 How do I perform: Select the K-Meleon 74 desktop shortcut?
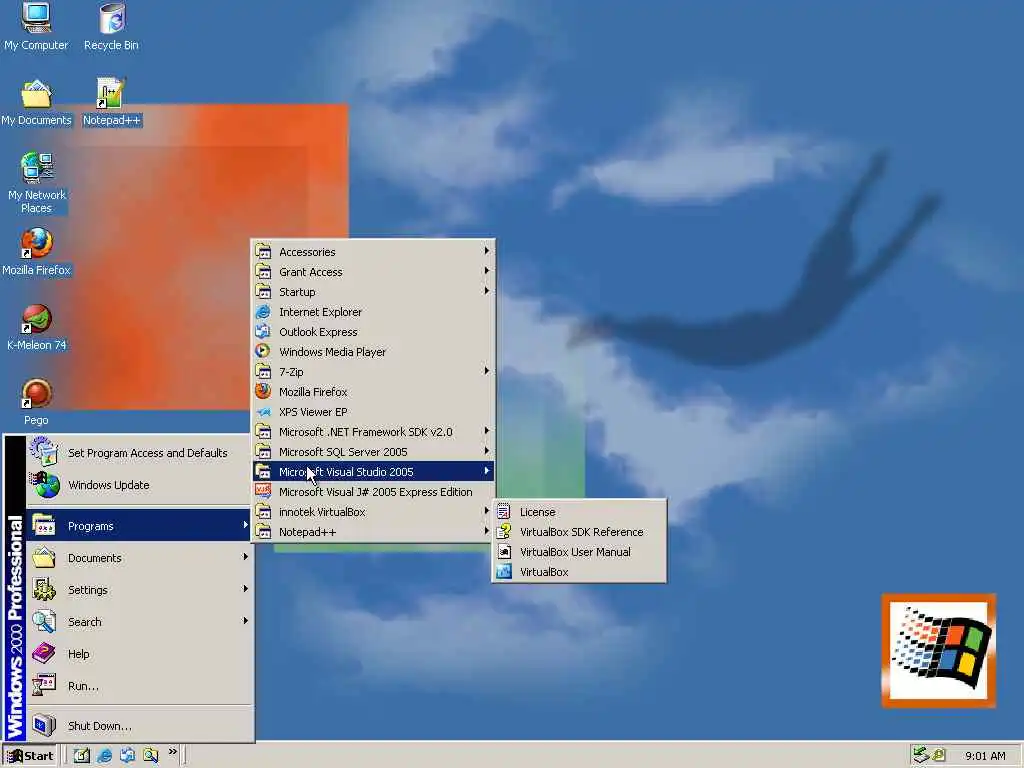point(36,327)
